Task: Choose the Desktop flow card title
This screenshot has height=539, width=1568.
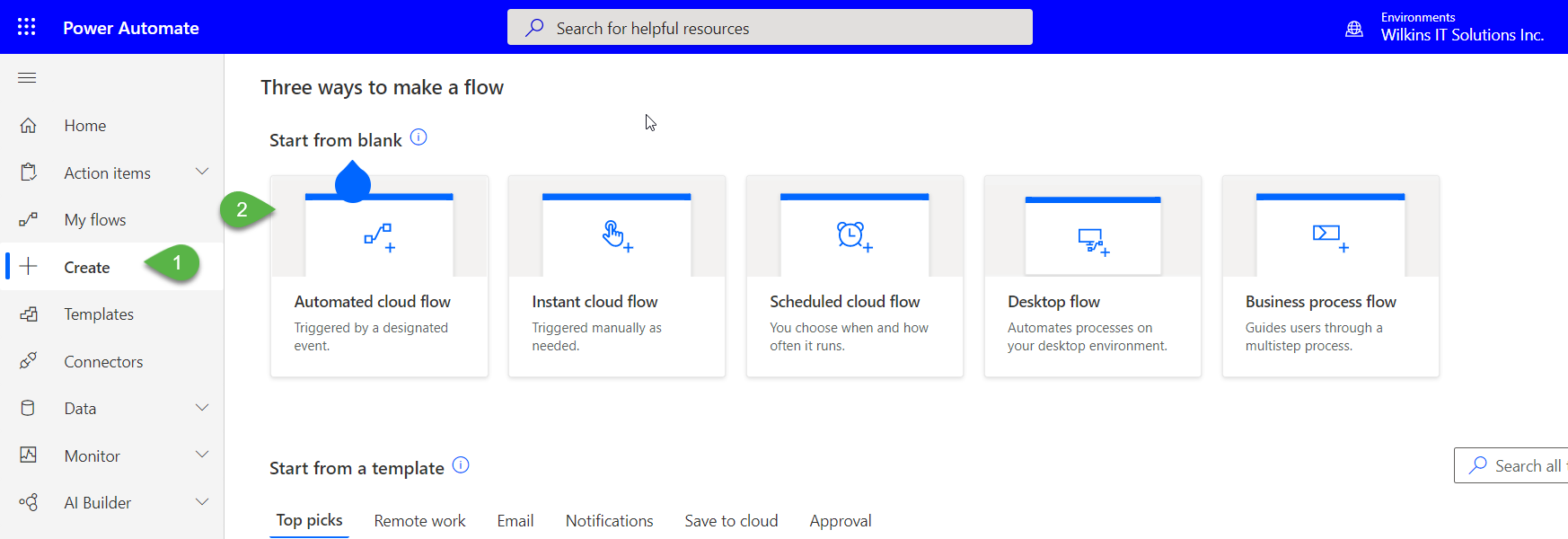Action: (x=1053, y=302)
